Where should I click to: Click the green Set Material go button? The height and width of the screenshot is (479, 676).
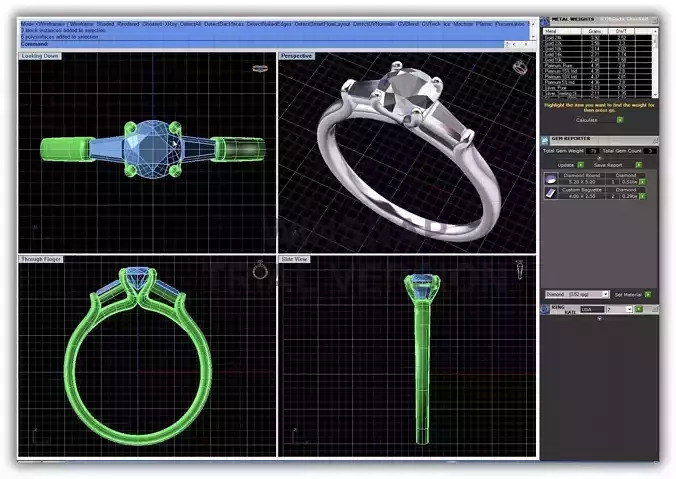click(648, 294)
